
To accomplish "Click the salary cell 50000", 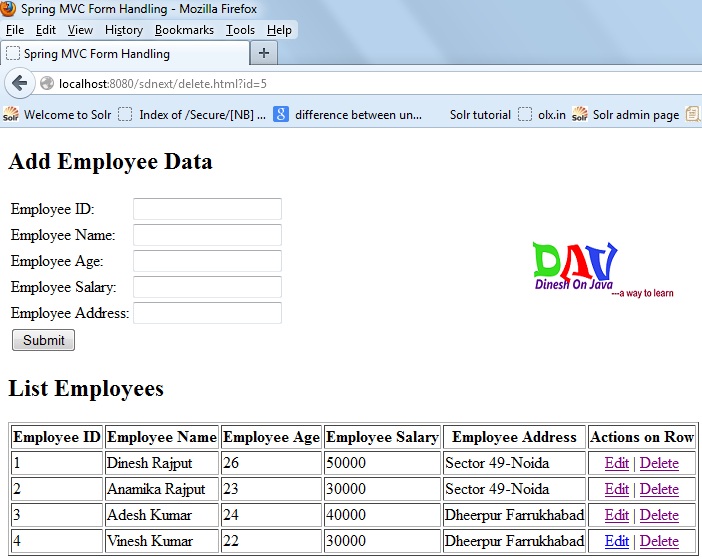I will [x=382, y=463].
